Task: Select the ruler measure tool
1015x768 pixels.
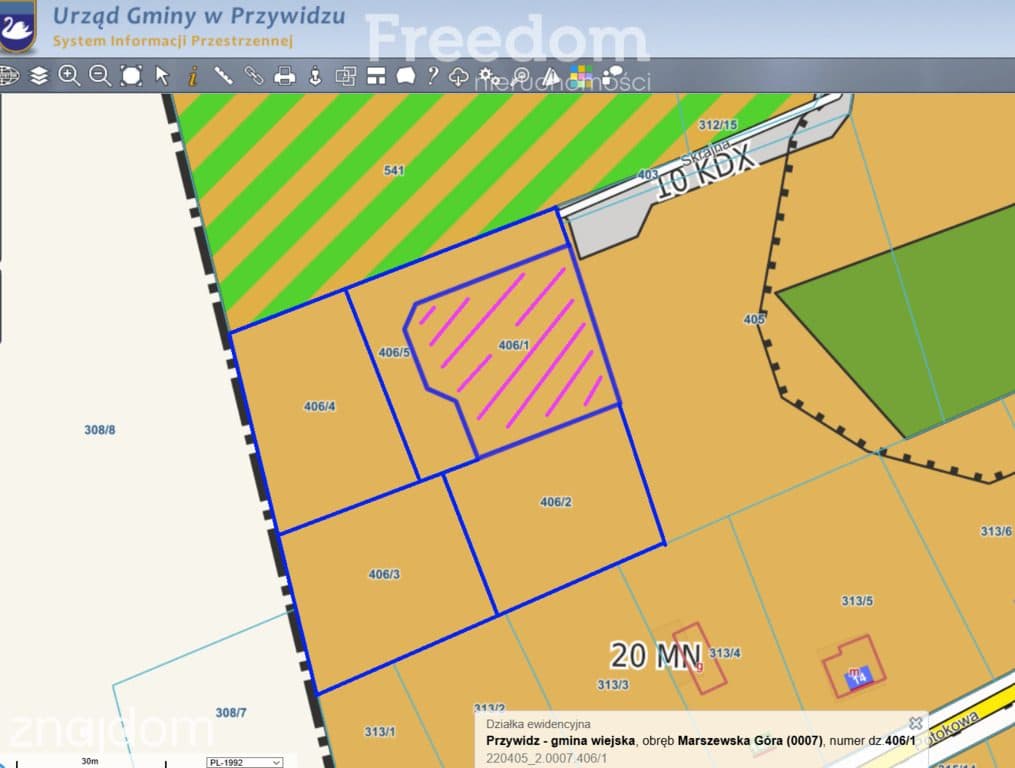Action: click(223, 76)
